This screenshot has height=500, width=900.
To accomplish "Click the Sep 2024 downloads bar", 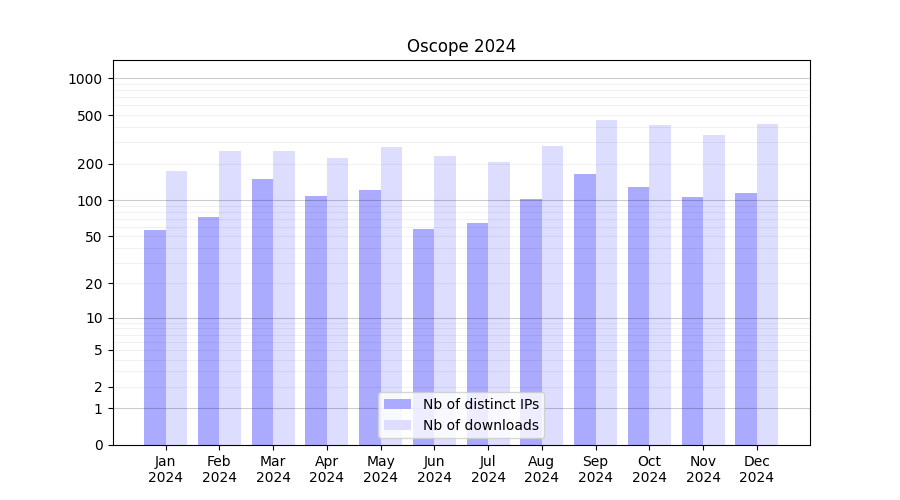I will coord(606,282).
